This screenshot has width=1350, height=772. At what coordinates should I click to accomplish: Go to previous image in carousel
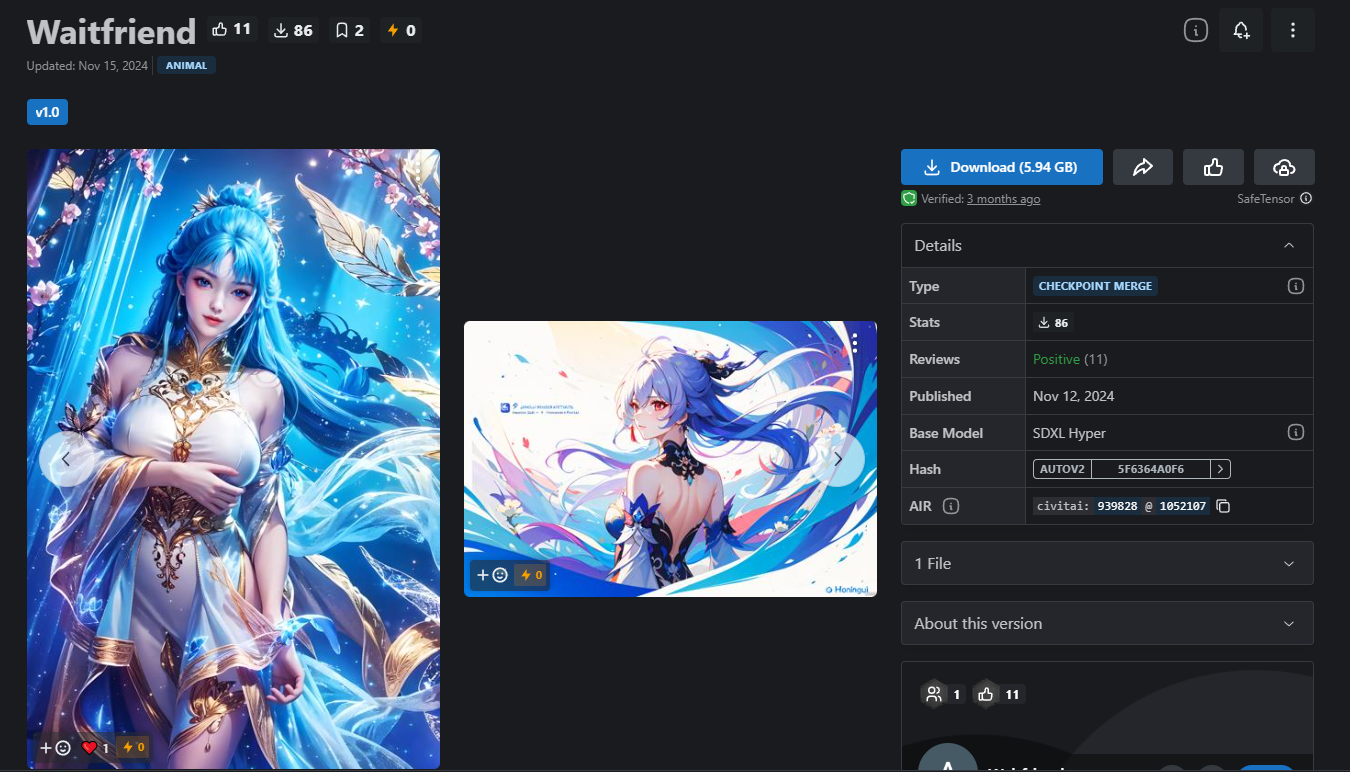point(66,460)
